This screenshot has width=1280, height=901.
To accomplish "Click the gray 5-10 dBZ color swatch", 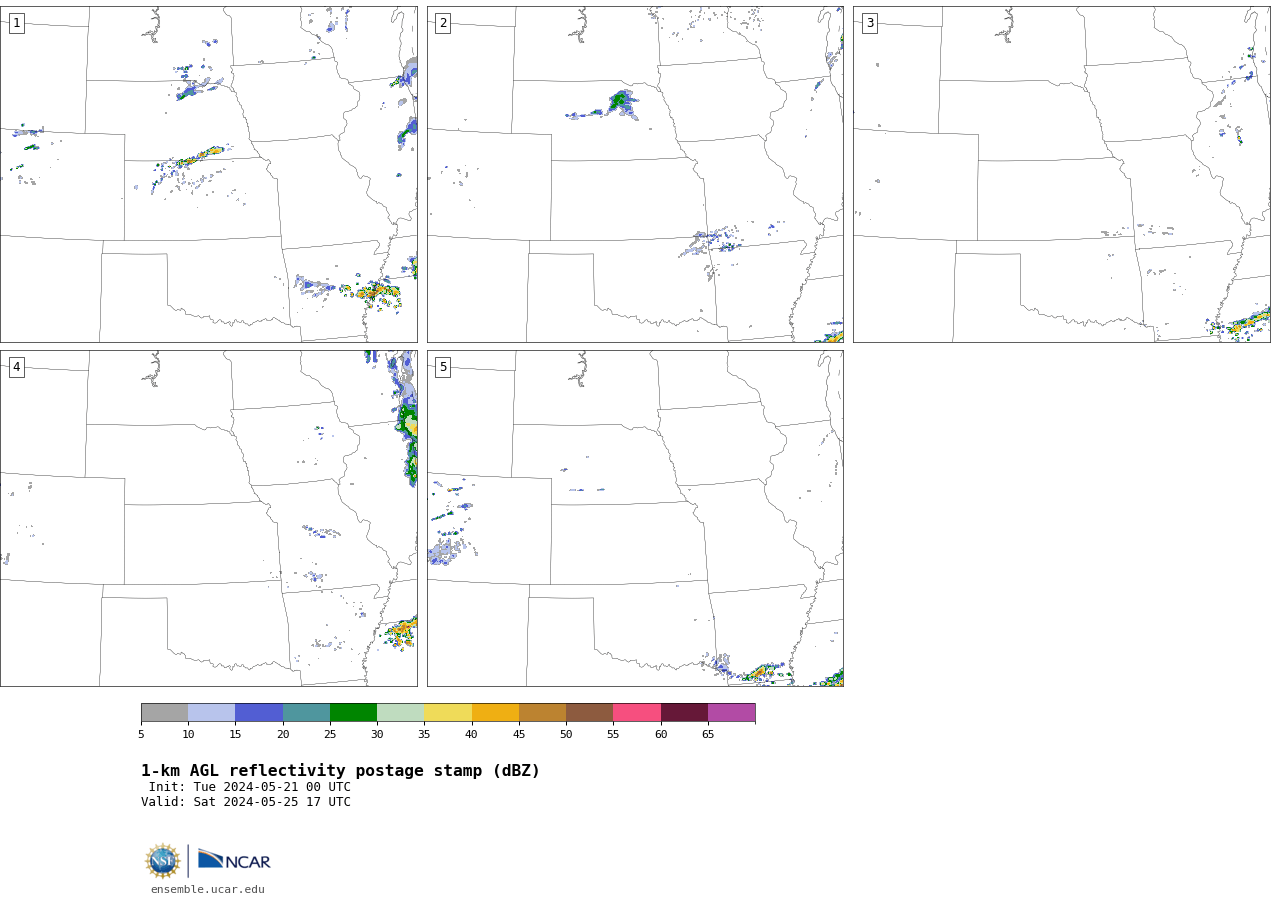I will (x=164, y=713).
